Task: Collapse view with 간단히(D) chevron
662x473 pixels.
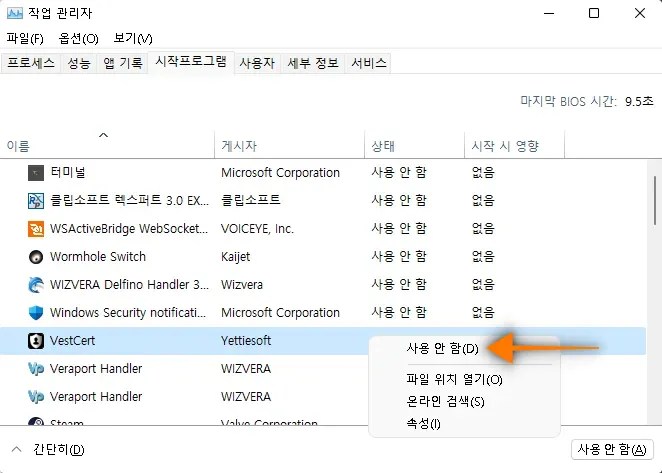Action: (16, 449)
